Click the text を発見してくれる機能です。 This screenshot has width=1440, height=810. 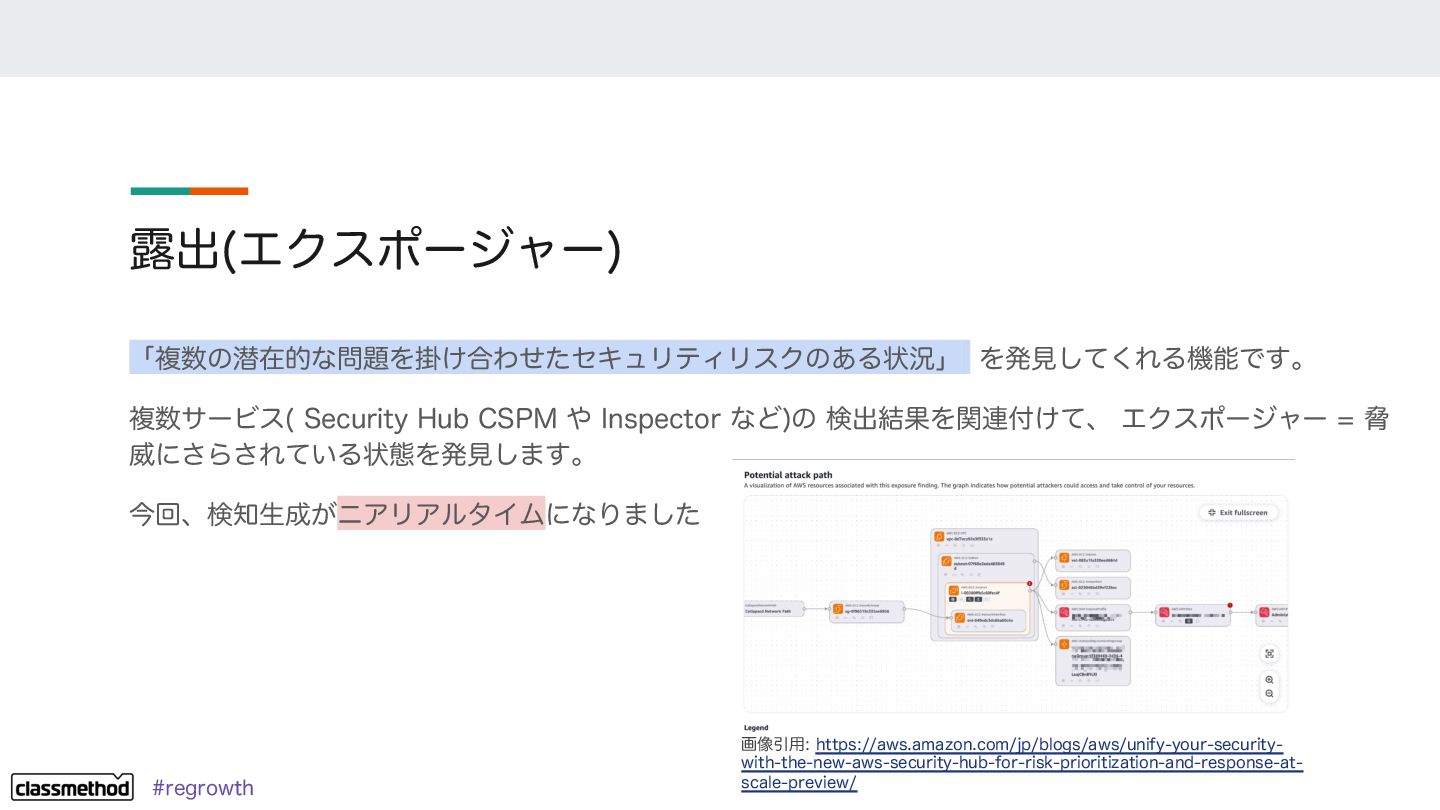tap(1143, 358)
